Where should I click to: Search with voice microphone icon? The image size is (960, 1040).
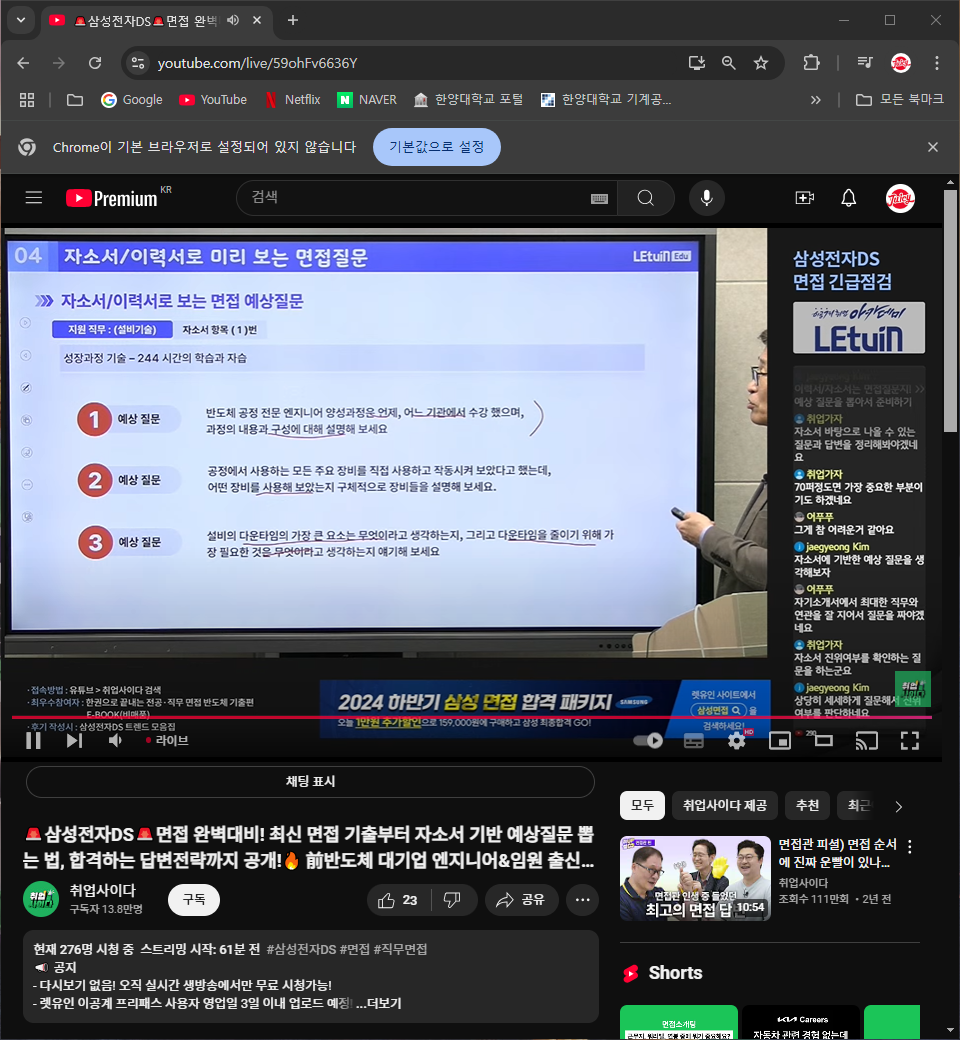707,198
